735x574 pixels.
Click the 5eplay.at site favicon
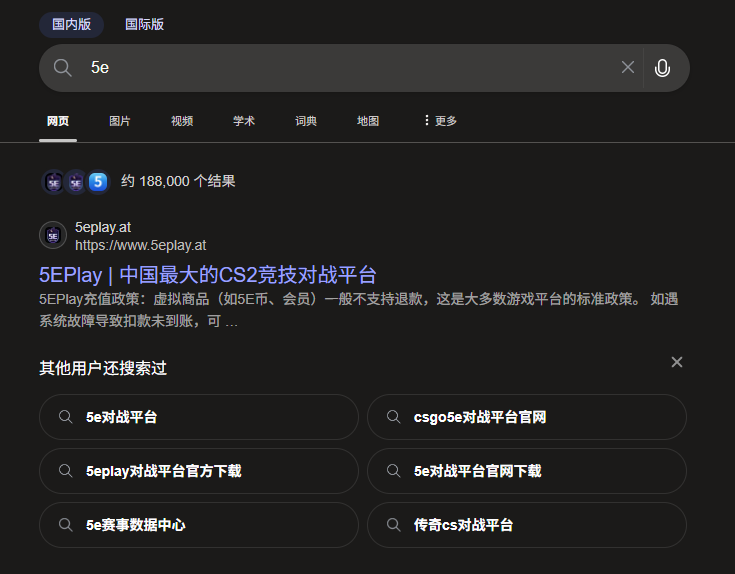coord(53,235)
